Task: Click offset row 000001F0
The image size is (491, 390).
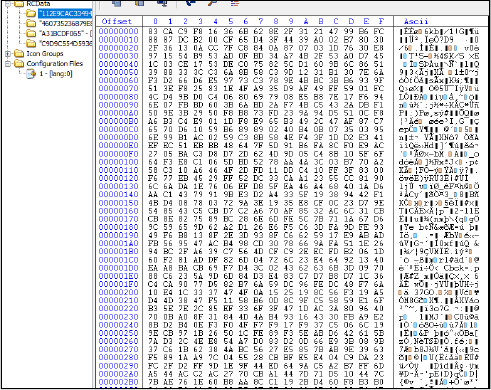Action: click(x=118, y=284)
